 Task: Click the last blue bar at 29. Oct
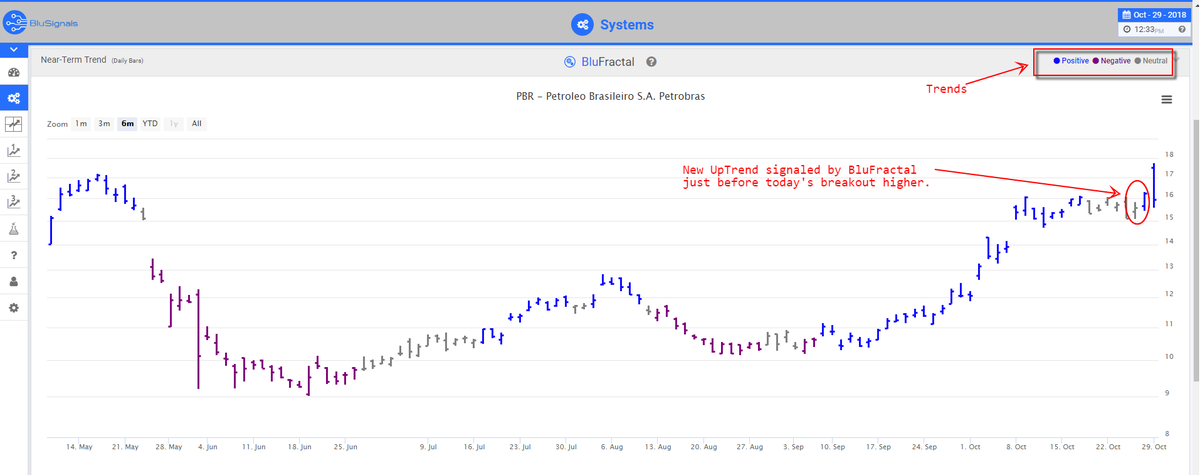click(x=1154, y=185)
